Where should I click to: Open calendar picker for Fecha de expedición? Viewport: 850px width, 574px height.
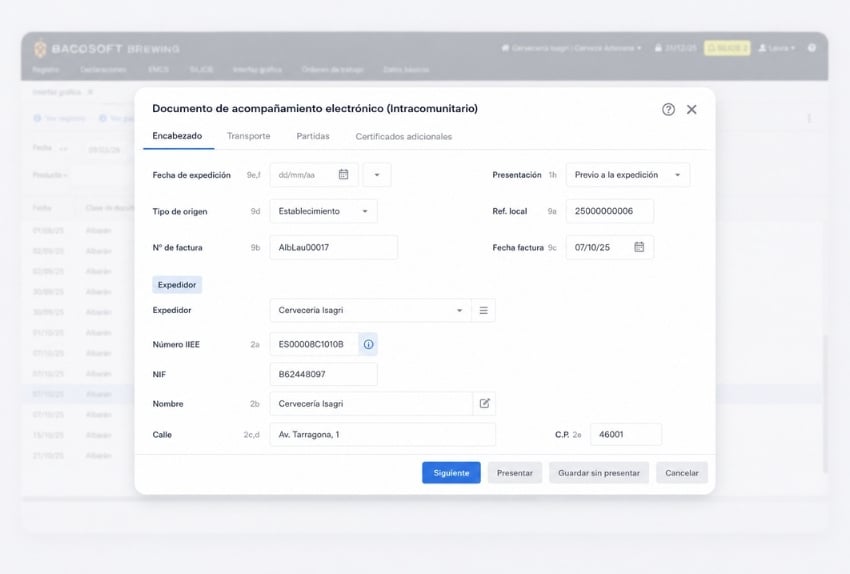click(x=343, y=175)
